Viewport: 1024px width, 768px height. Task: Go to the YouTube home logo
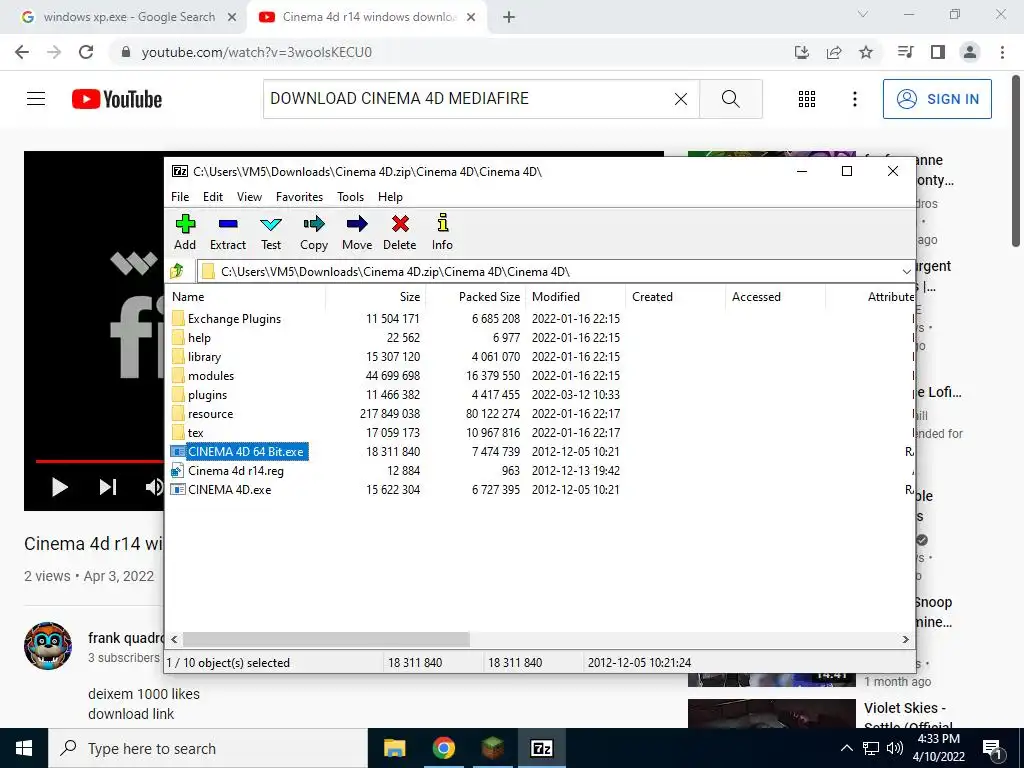pos(117,99)
